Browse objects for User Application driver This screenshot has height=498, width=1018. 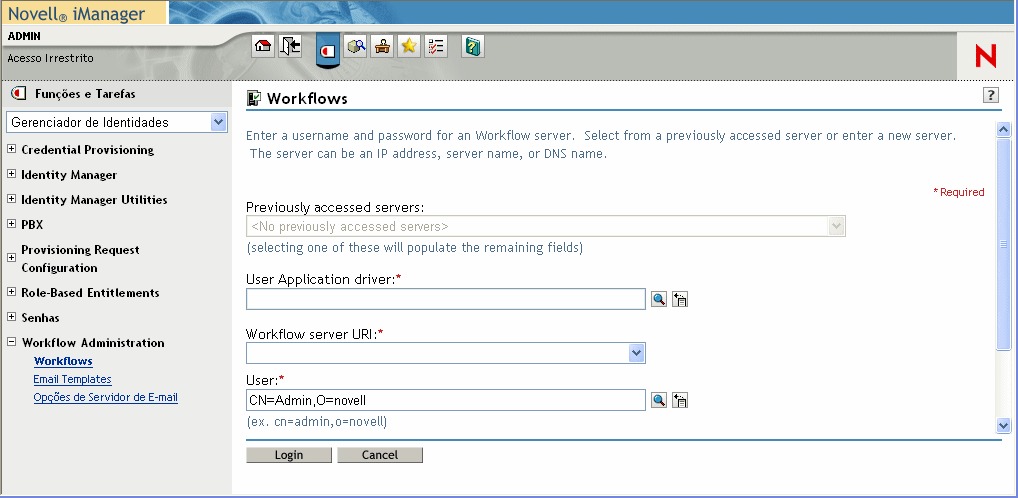point(659,299)
